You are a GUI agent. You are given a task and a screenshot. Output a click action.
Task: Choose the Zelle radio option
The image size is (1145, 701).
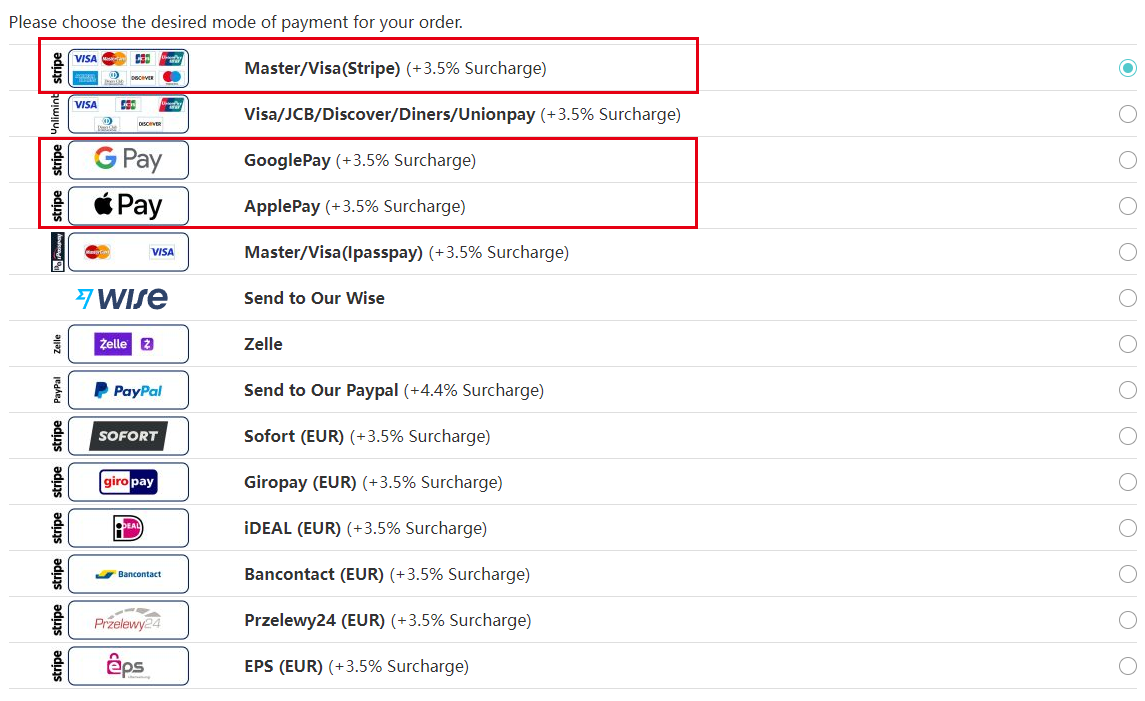[1127, 344]
